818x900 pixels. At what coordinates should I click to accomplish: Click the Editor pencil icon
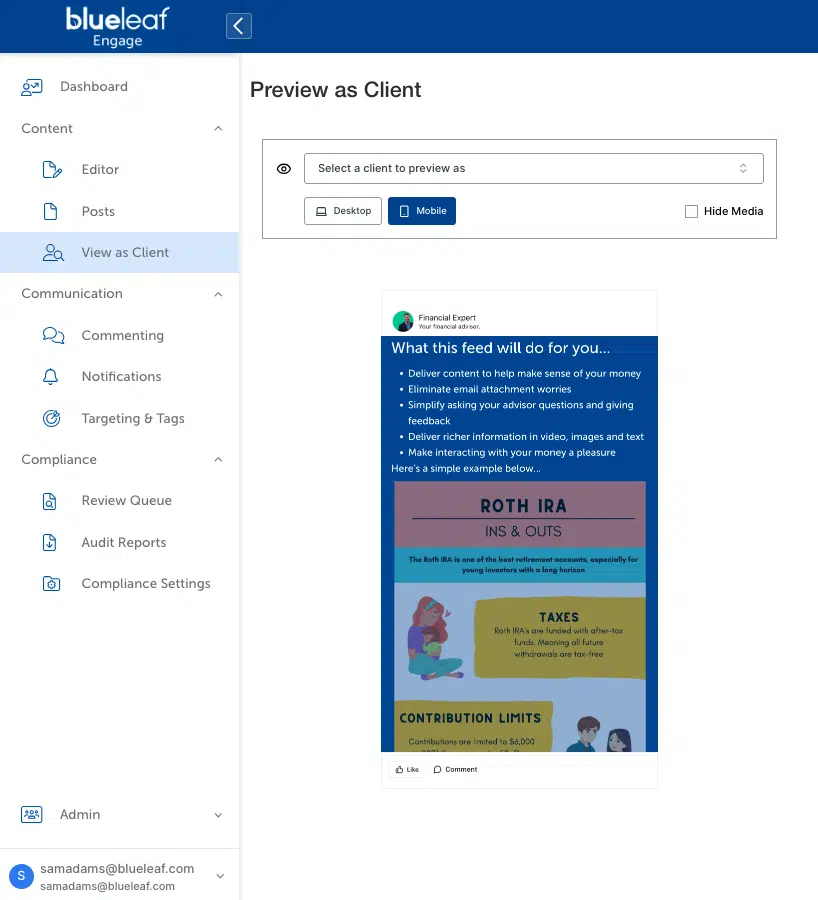52,170
